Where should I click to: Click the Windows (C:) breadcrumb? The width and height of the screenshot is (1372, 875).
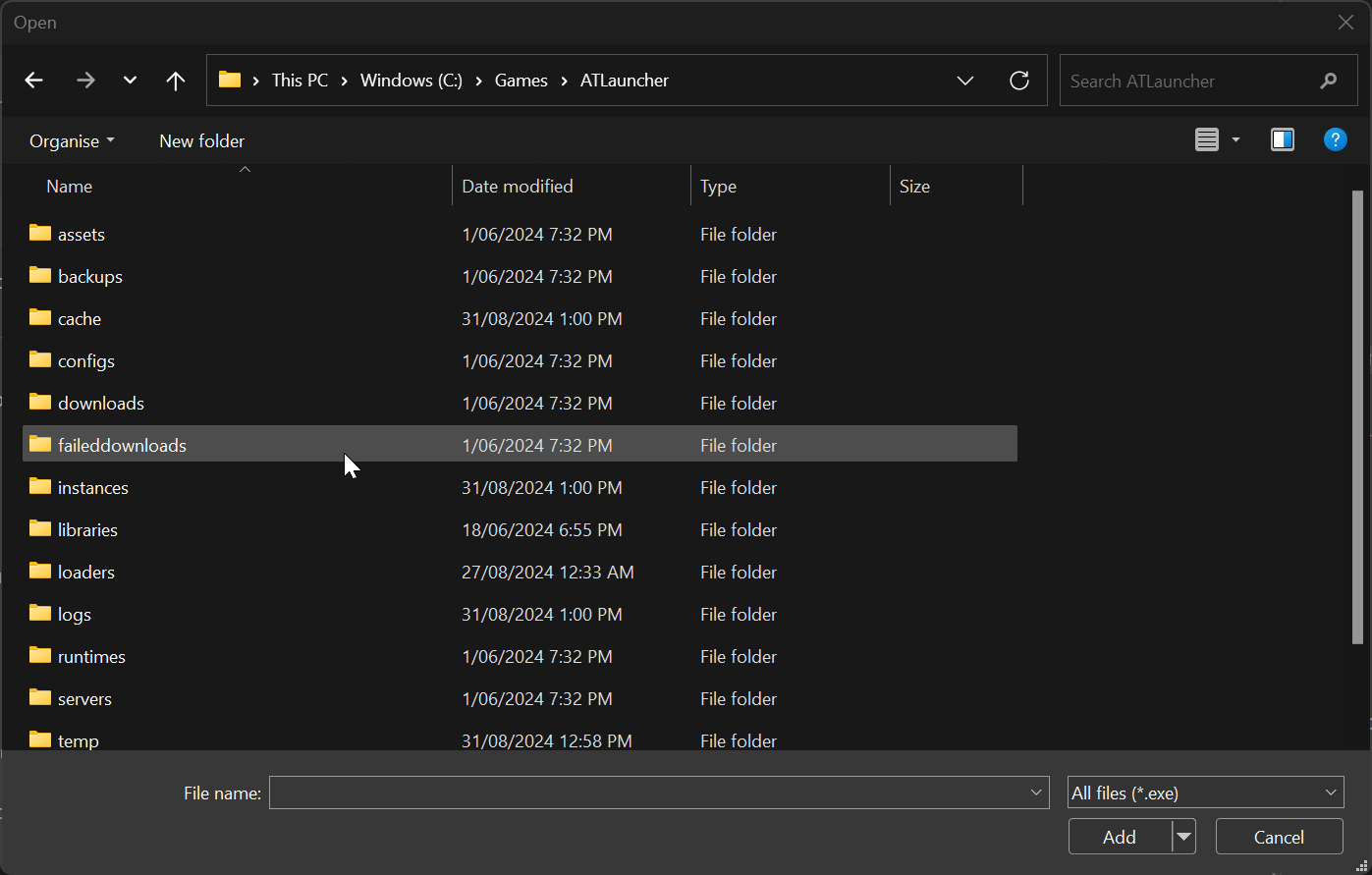(x=412, y=80)
